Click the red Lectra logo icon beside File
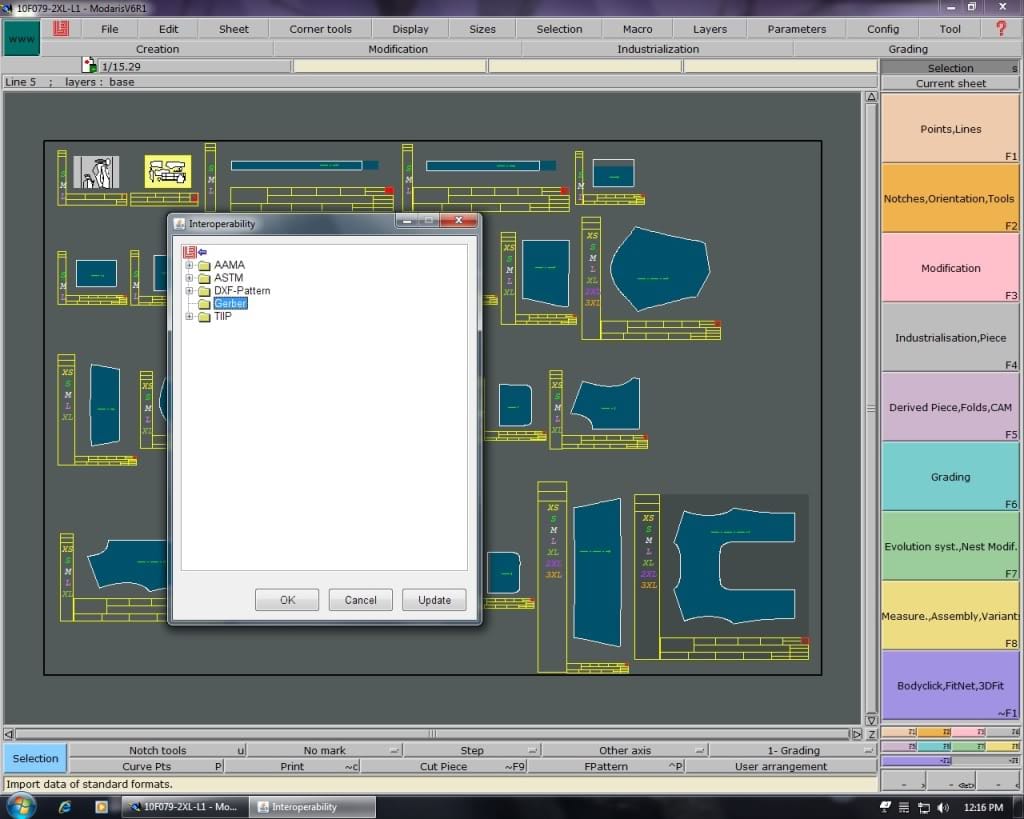 pyautogui.click(x=61, y=29)
